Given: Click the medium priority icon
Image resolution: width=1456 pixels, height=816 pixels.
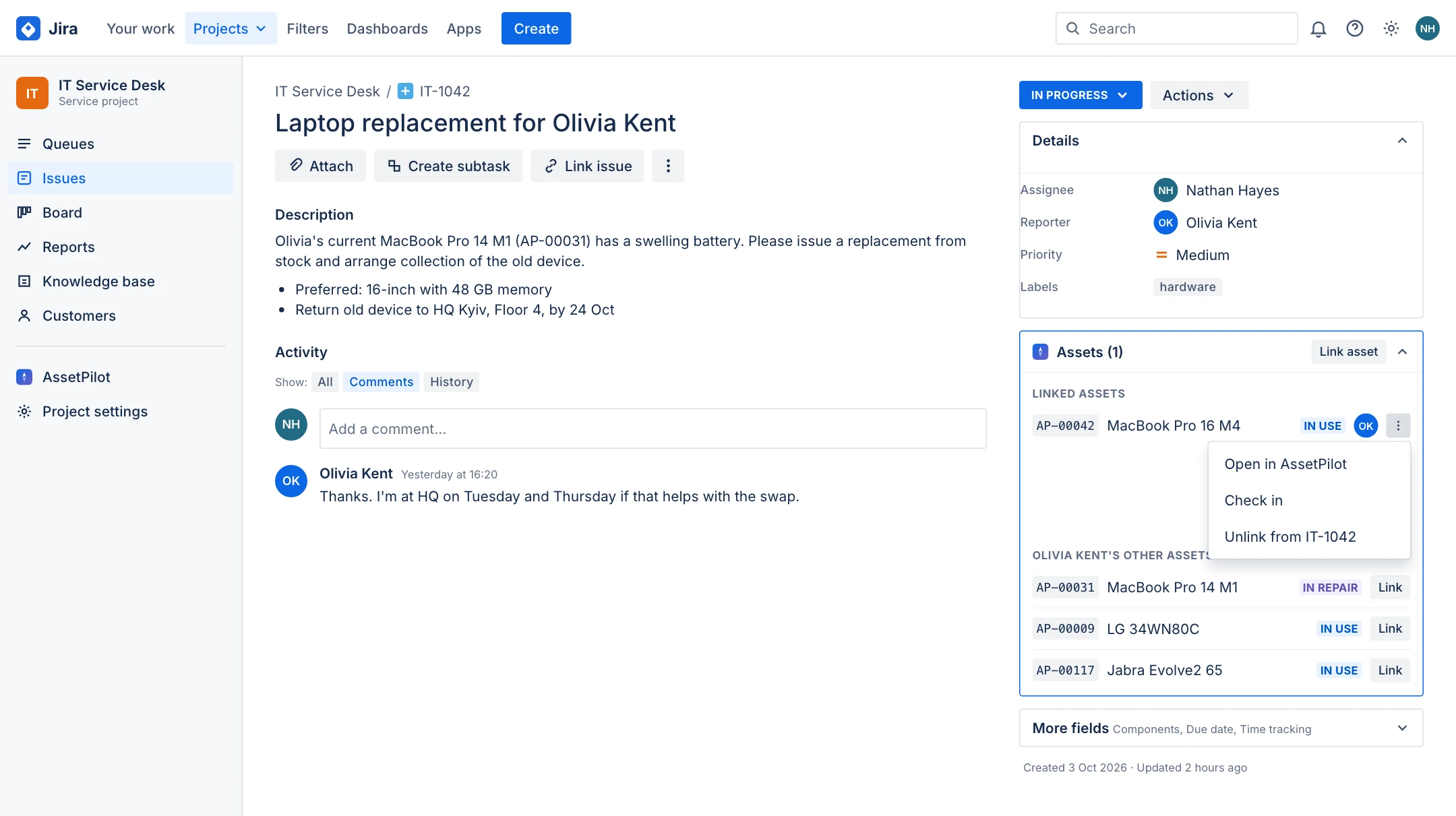Looking at the screenshot, I should pos(1161,255).
